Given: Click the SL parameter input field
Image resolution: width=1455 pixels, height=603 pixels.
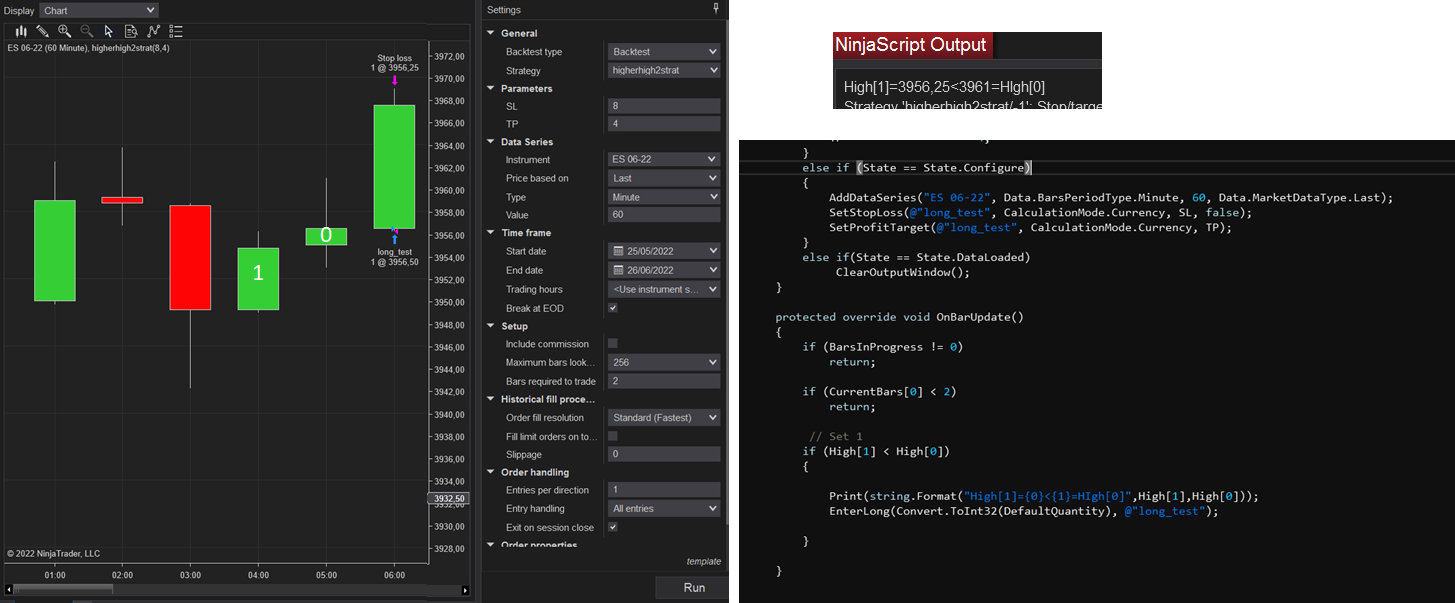Looking at the screenshot, I should 663,106.
